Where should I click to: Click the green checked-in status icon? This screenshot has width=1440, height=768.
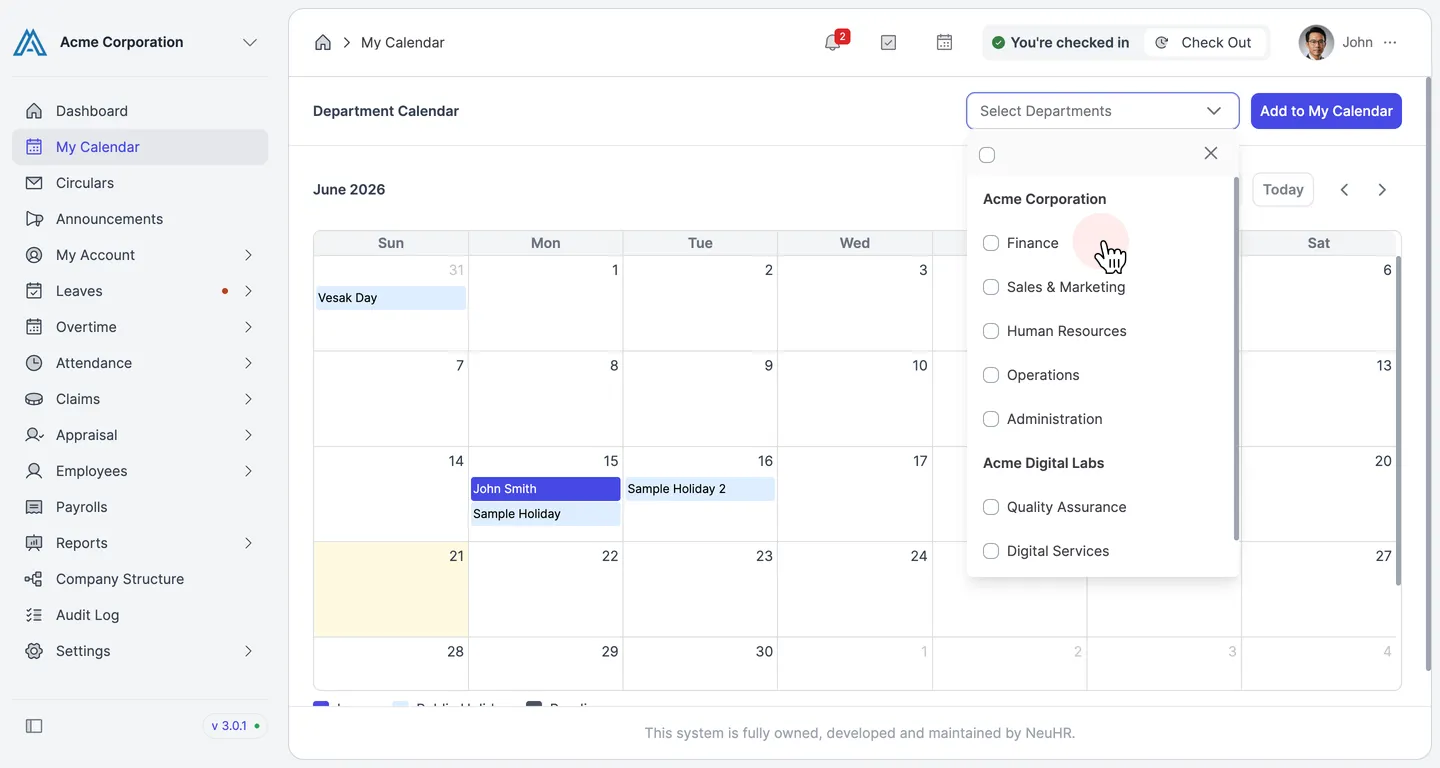coord(998,43)
